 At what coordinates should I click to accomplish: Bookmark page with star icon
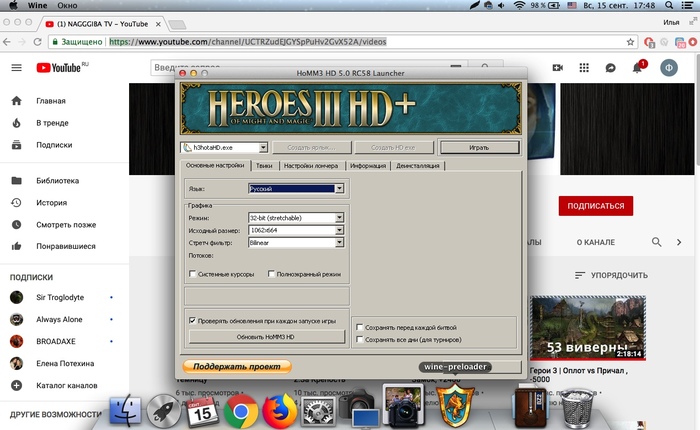[x=630, y=42]
